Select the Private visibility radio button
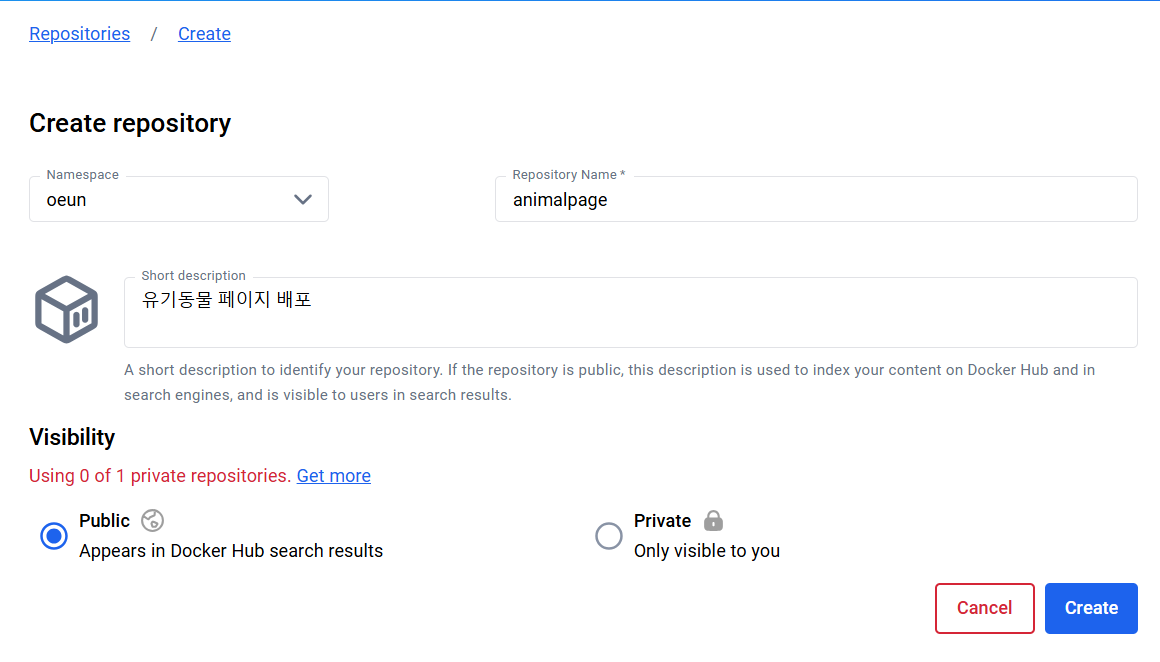 coord(609,536)
